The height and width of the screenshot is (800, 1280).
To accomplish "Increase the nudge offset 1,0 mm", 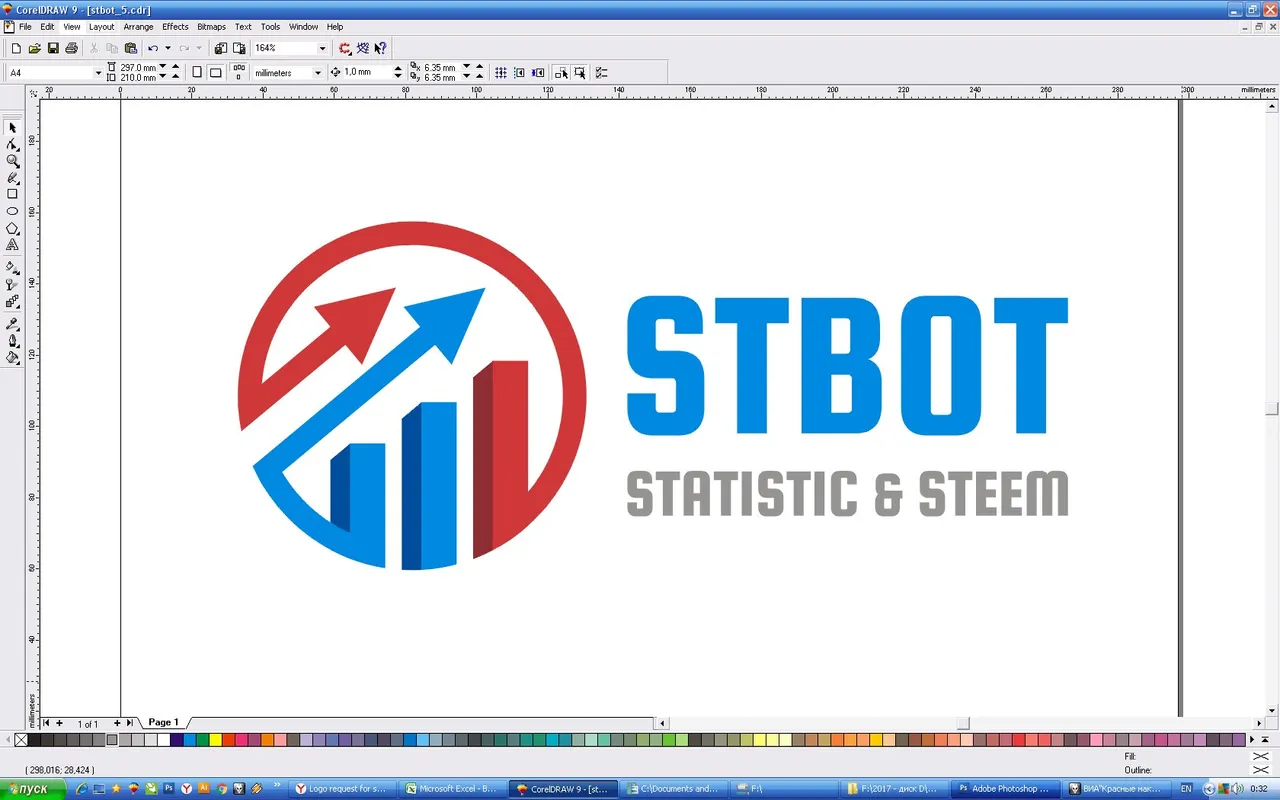I will 398,69.
